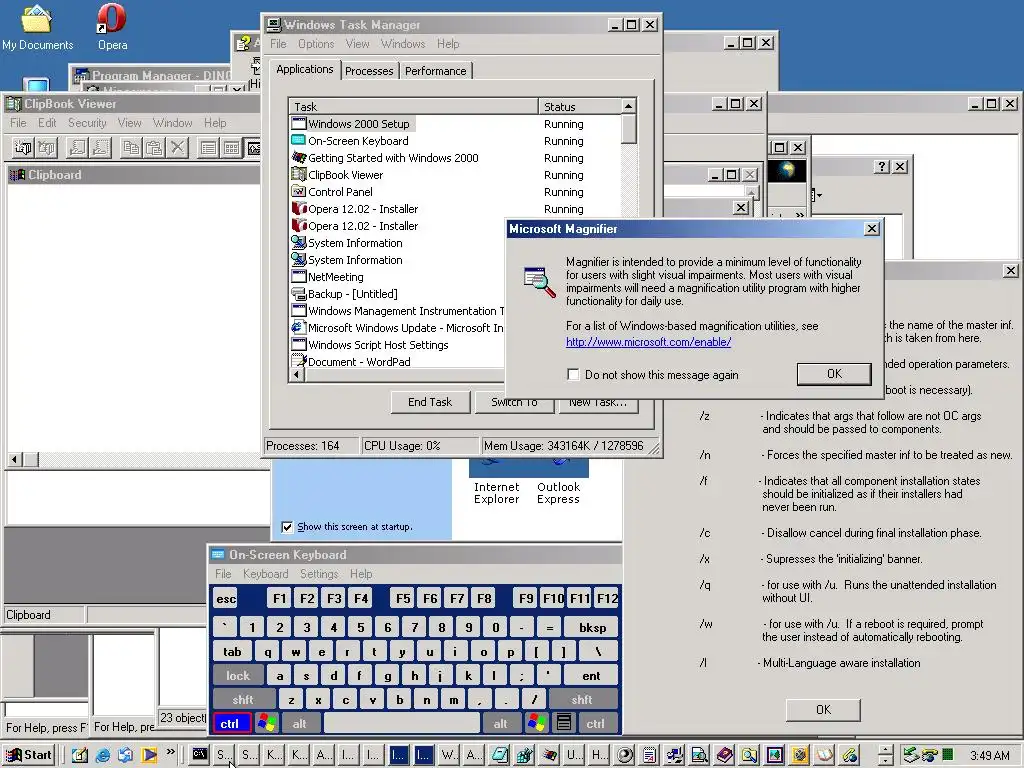Switch ClipBook to Thumbnails view icon

tap(231, 148)
